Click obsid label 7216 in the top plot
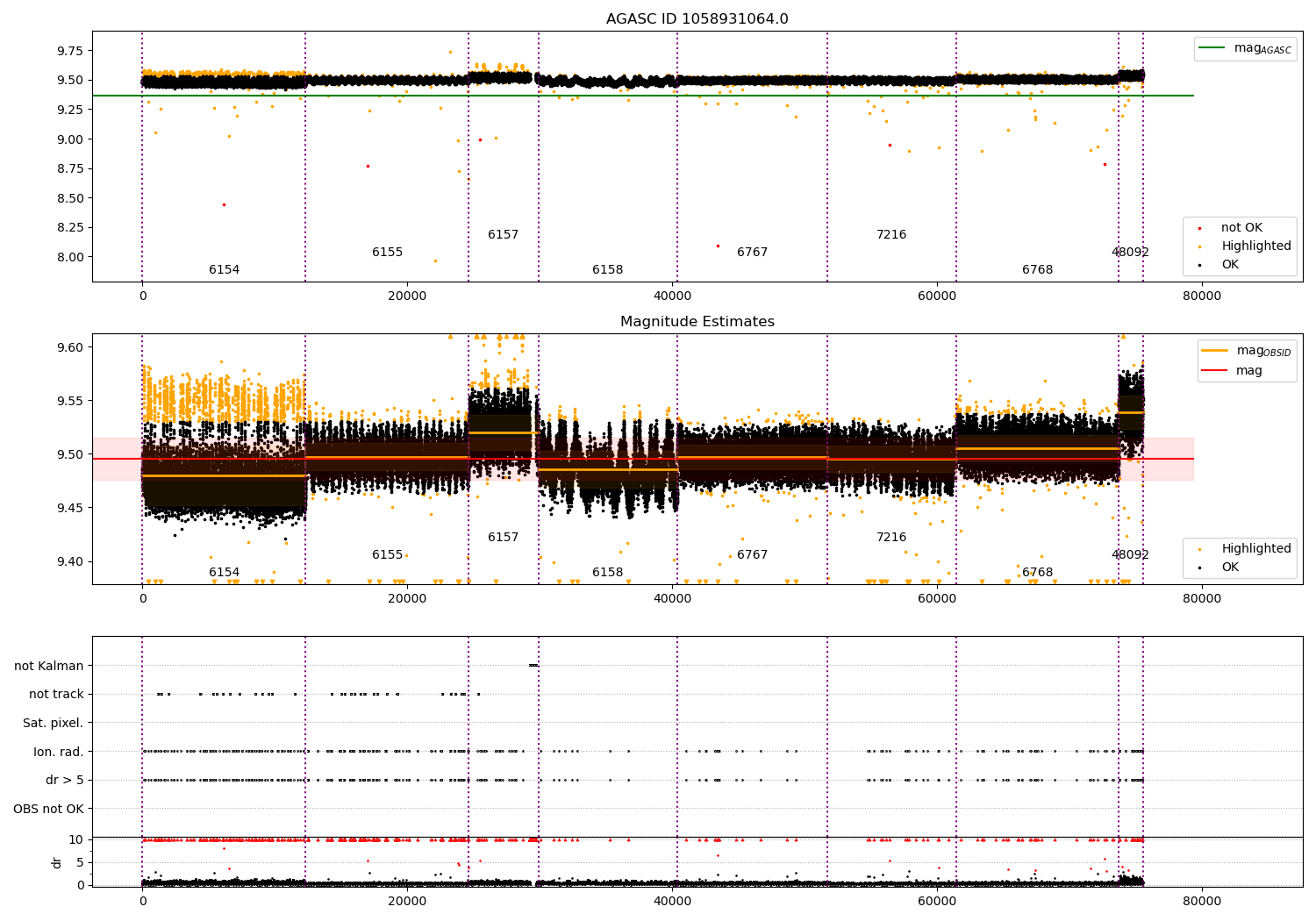This screenshot has width=1316, height=921. pyautogui.click(x=891, y=235)
